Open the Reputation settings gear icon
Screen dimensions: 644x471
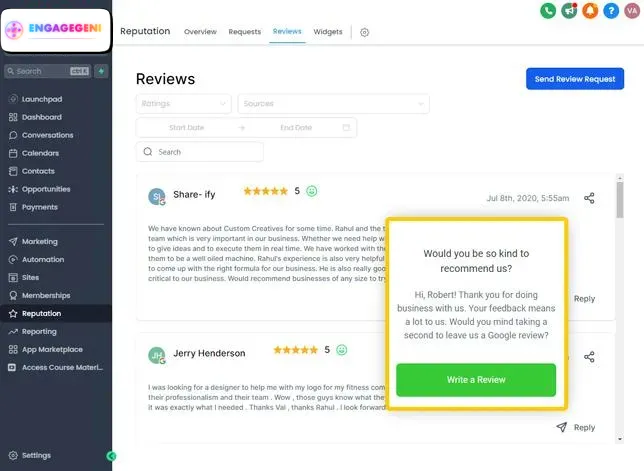pos(364,32)
